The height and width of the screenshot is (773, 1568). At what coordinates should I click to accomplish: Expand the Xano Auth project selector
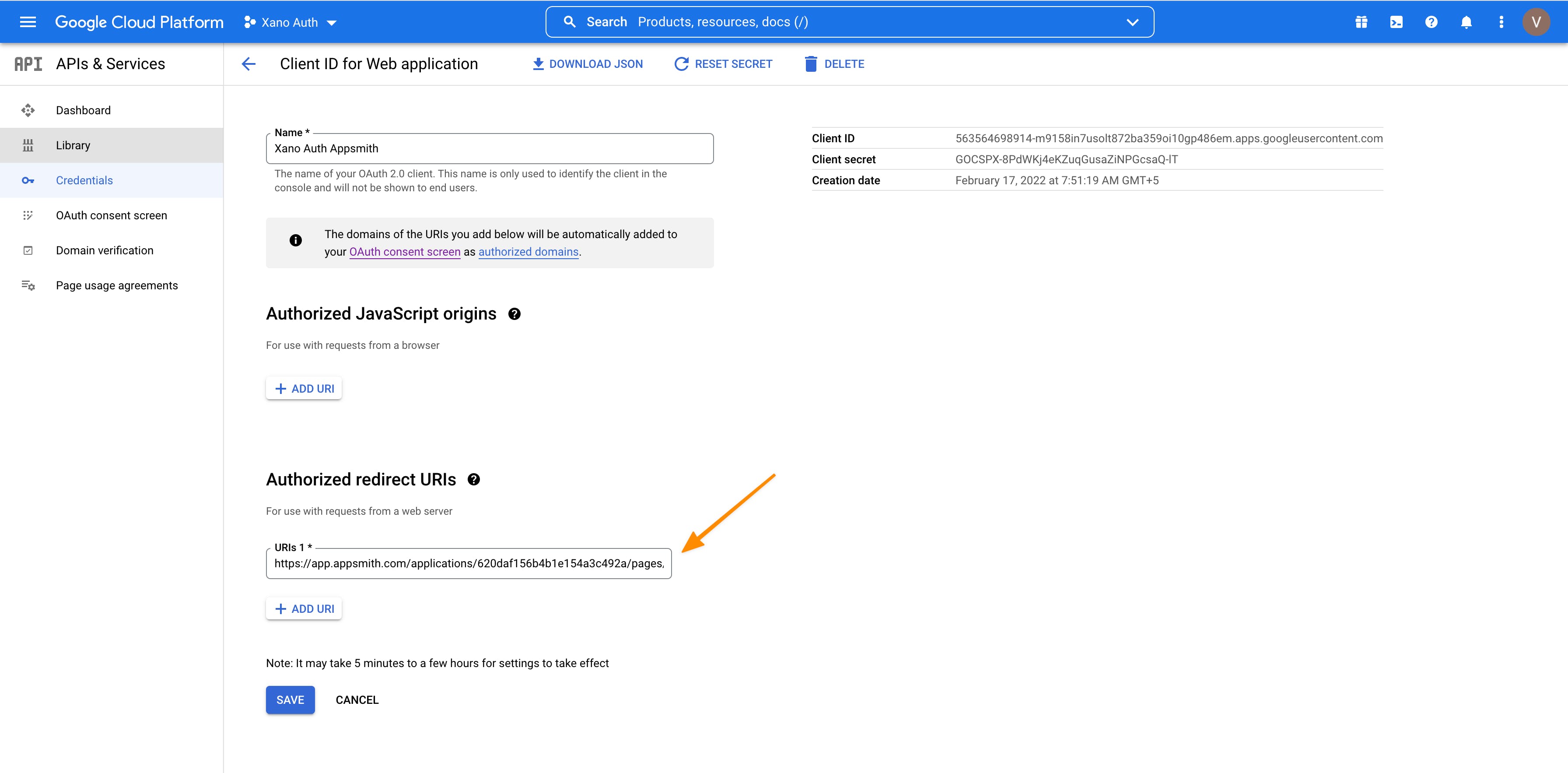290,22
